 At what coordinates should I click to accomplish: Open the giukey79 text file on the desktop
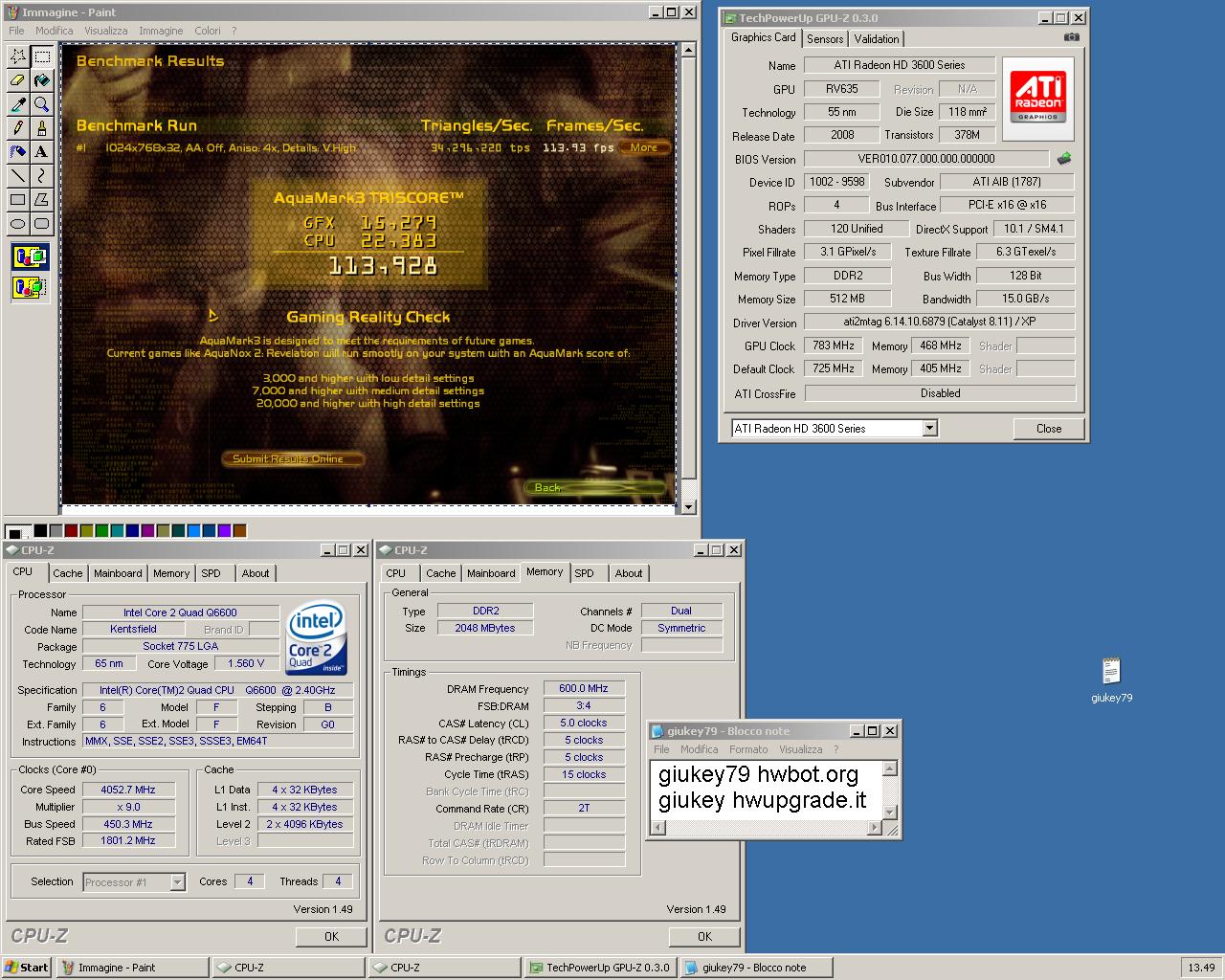(x=1111, y=680)
